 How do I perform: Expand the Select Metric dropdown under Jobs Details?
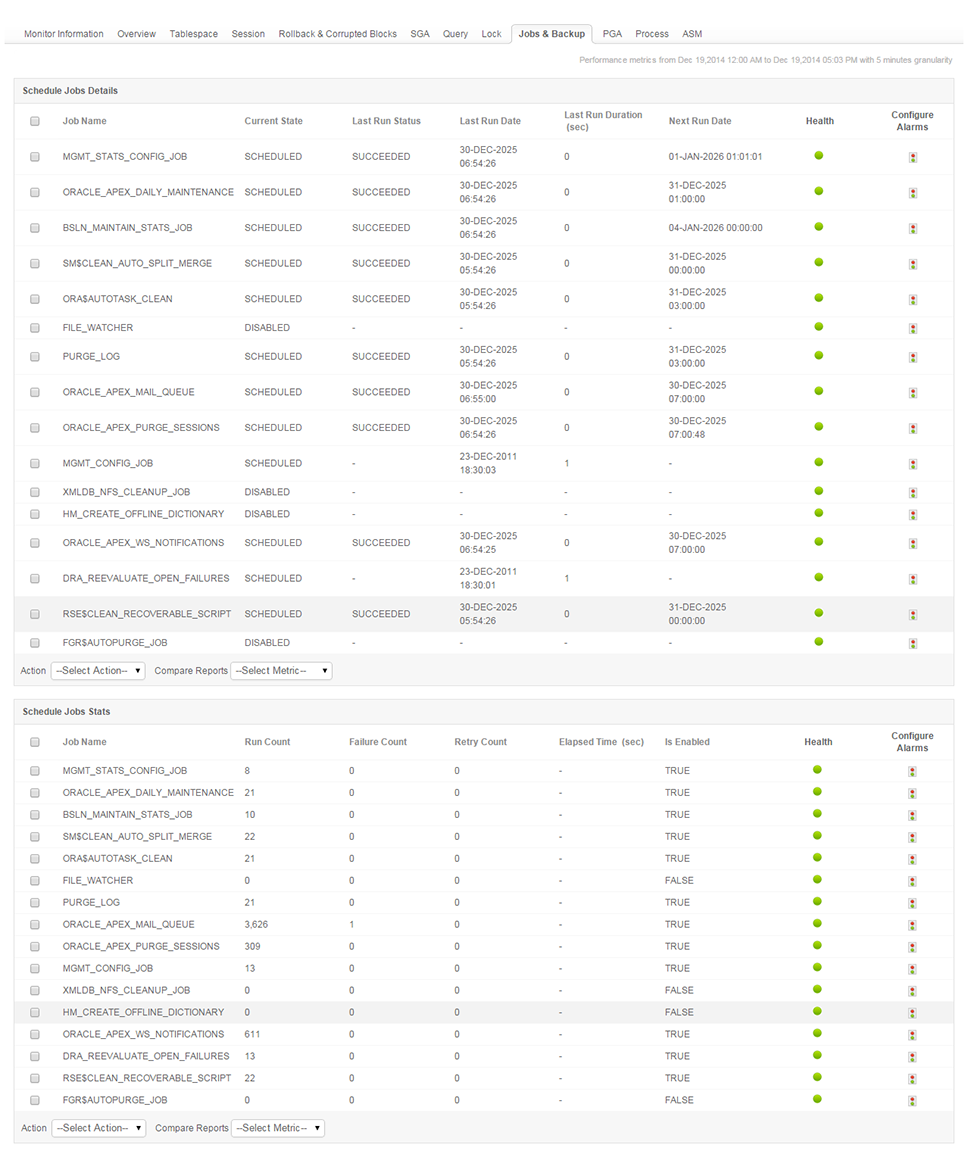[281, 671]
